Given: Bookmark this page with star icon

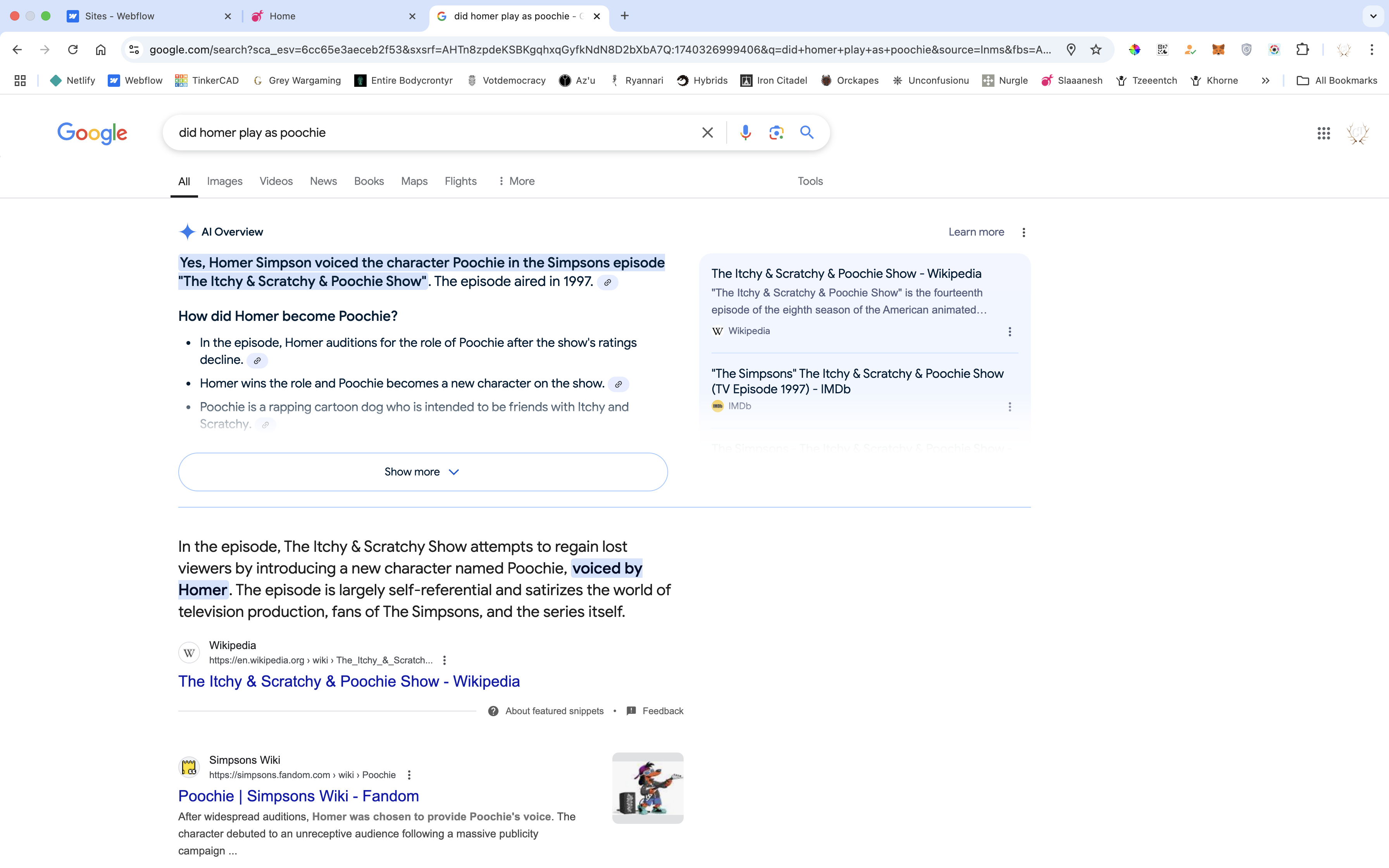Looking at the screenshot, I should point(1096,49).
